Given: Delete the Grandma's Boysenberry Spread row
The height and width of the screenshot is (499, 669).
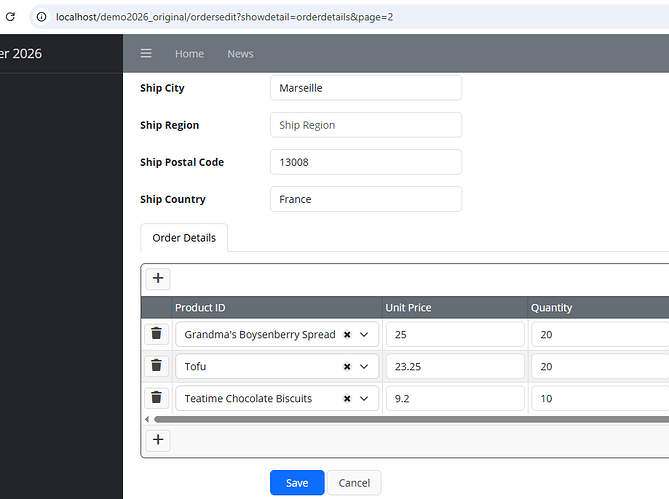Looking at the screenshot, I should pyautogui.click(x=157, y=333).
